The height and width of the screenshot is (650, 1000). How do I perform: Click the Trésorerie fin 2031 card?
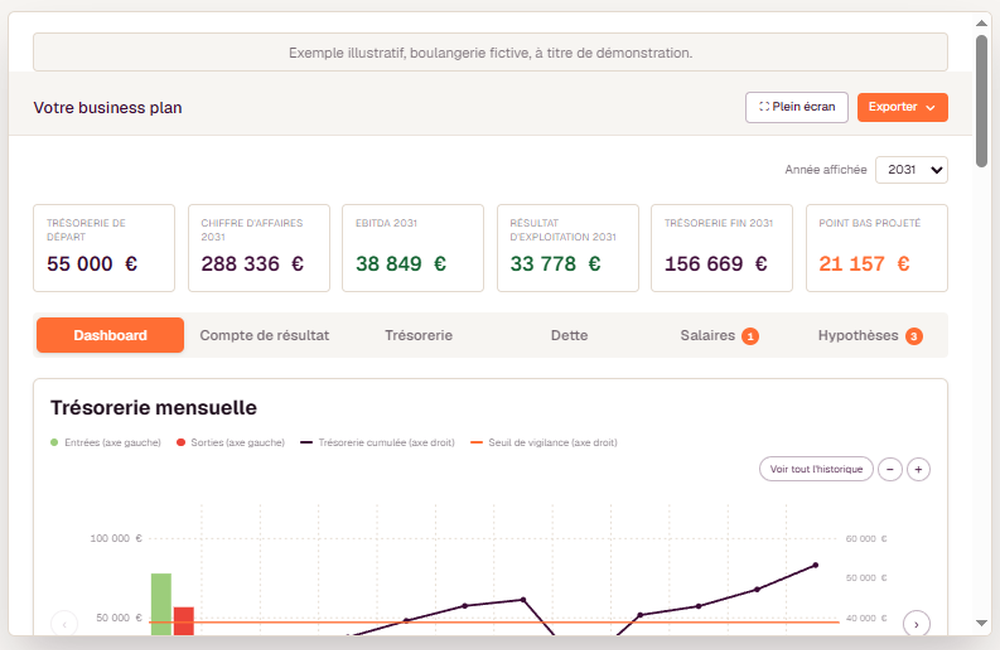click(x=722, y=248)
